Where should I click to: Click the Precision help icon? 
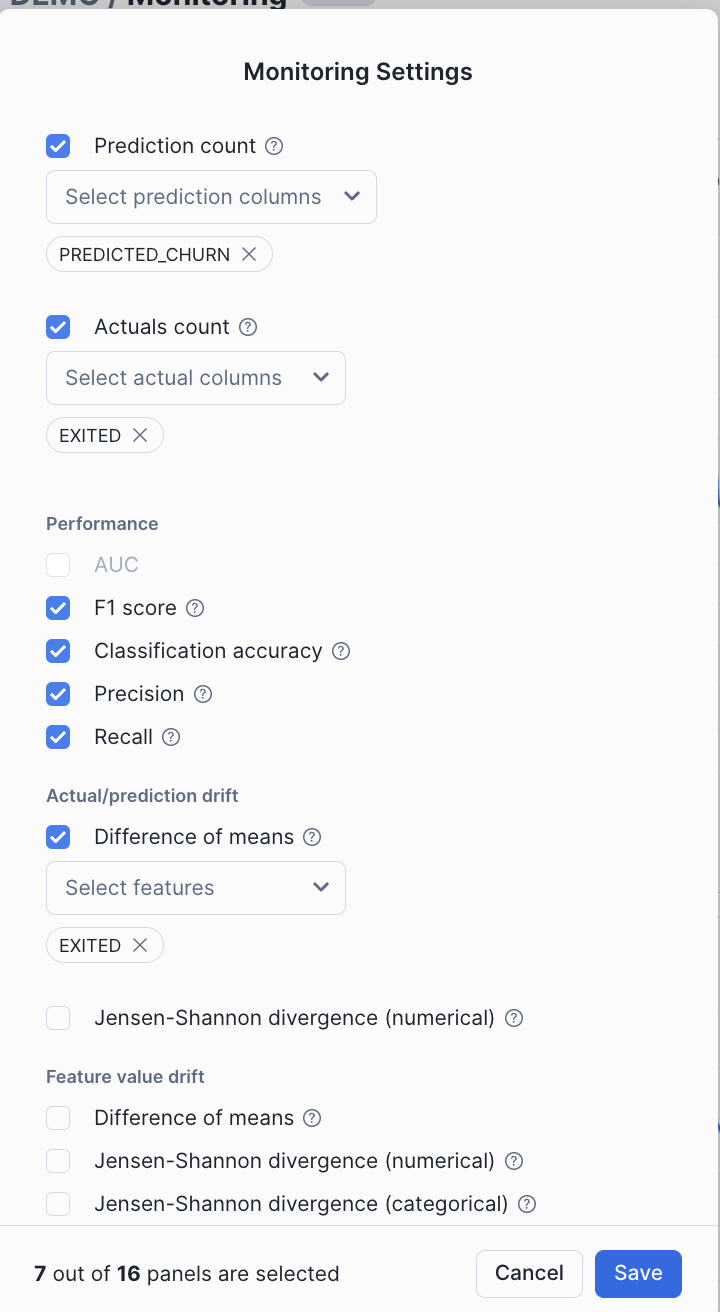pos(202,694)
